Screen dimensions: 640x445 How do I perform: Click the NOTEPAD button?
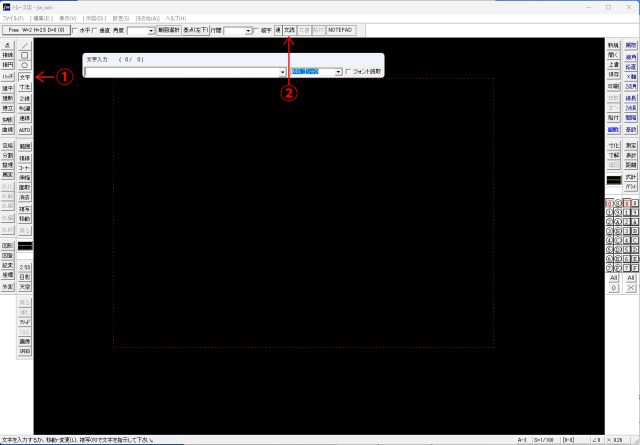pos(340,31)
